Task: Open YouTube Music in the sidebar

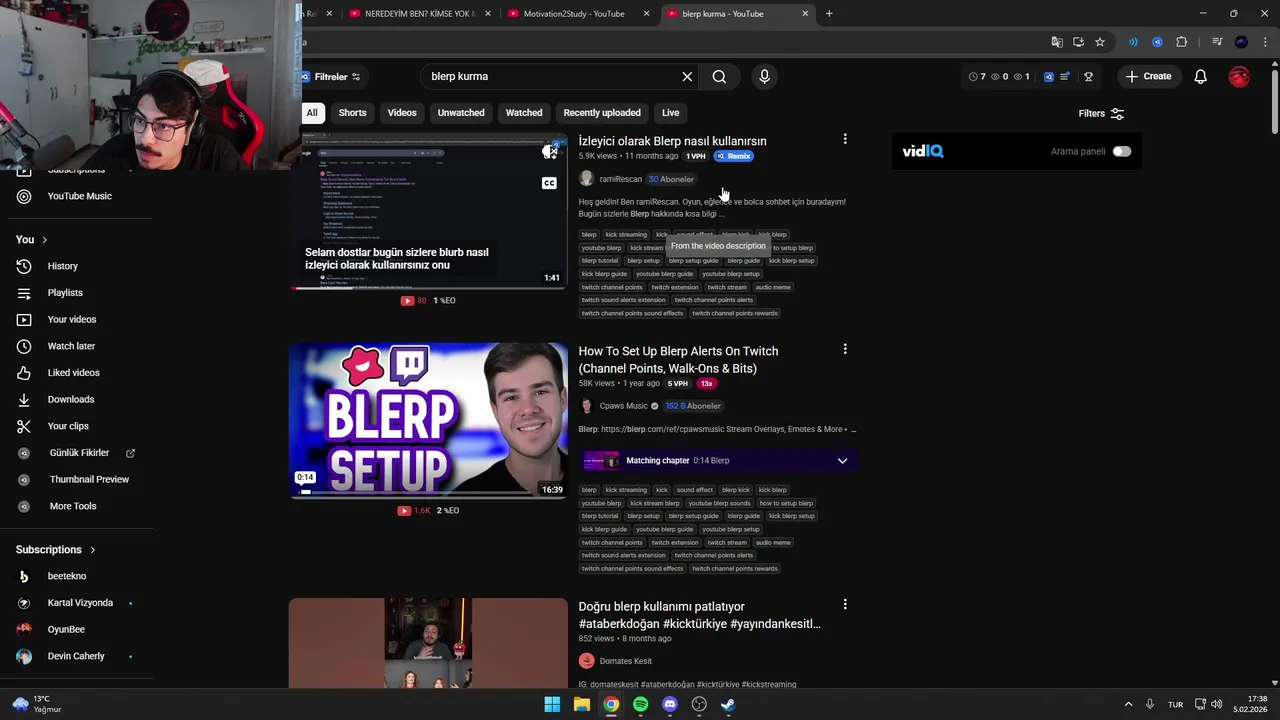Action: pyautogui.click(x=79, y=196)
